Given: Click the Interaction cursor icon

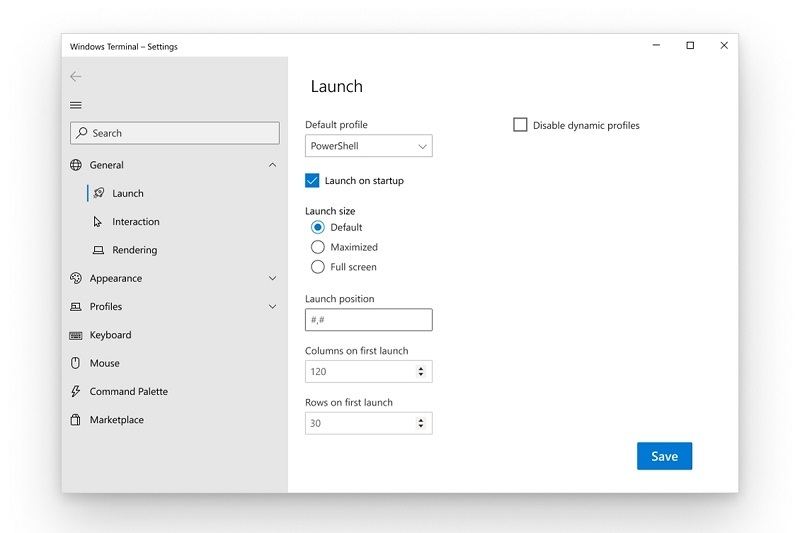Looking at the screenshot, I should (x=97, y=221).
